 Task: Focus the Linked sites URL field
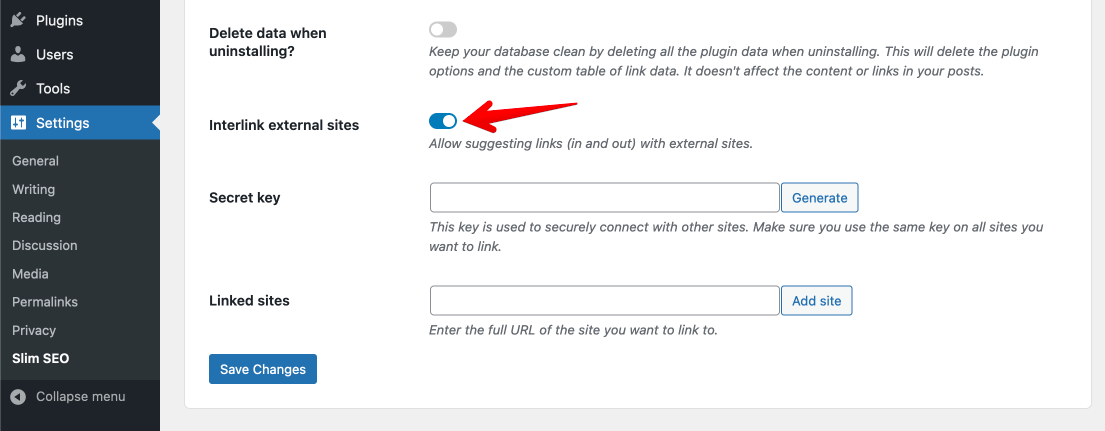pos(605,300)
